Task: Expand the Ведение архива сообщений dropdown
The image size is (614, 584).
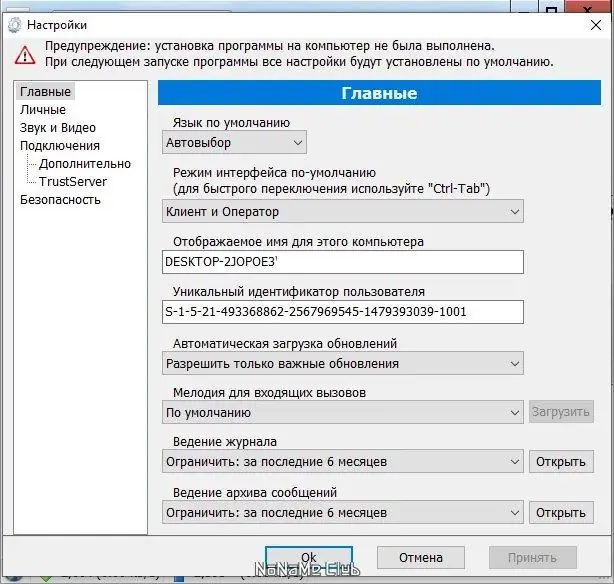Action: [343, 512]
